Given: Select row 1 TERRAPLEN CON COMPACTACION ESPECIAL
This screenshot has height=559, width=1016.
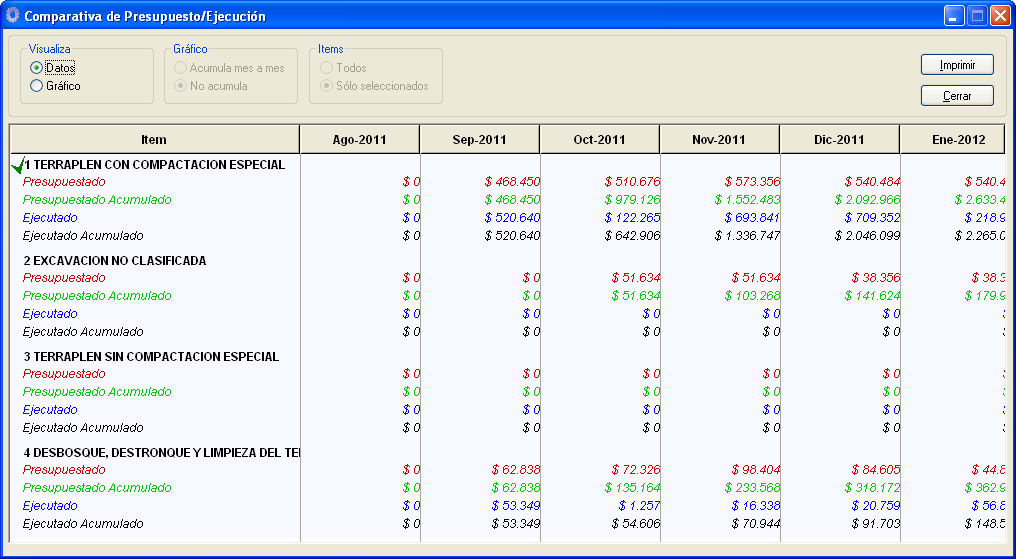Looking at the screenshot, I should pyautogui.click(x=154, y=164).
